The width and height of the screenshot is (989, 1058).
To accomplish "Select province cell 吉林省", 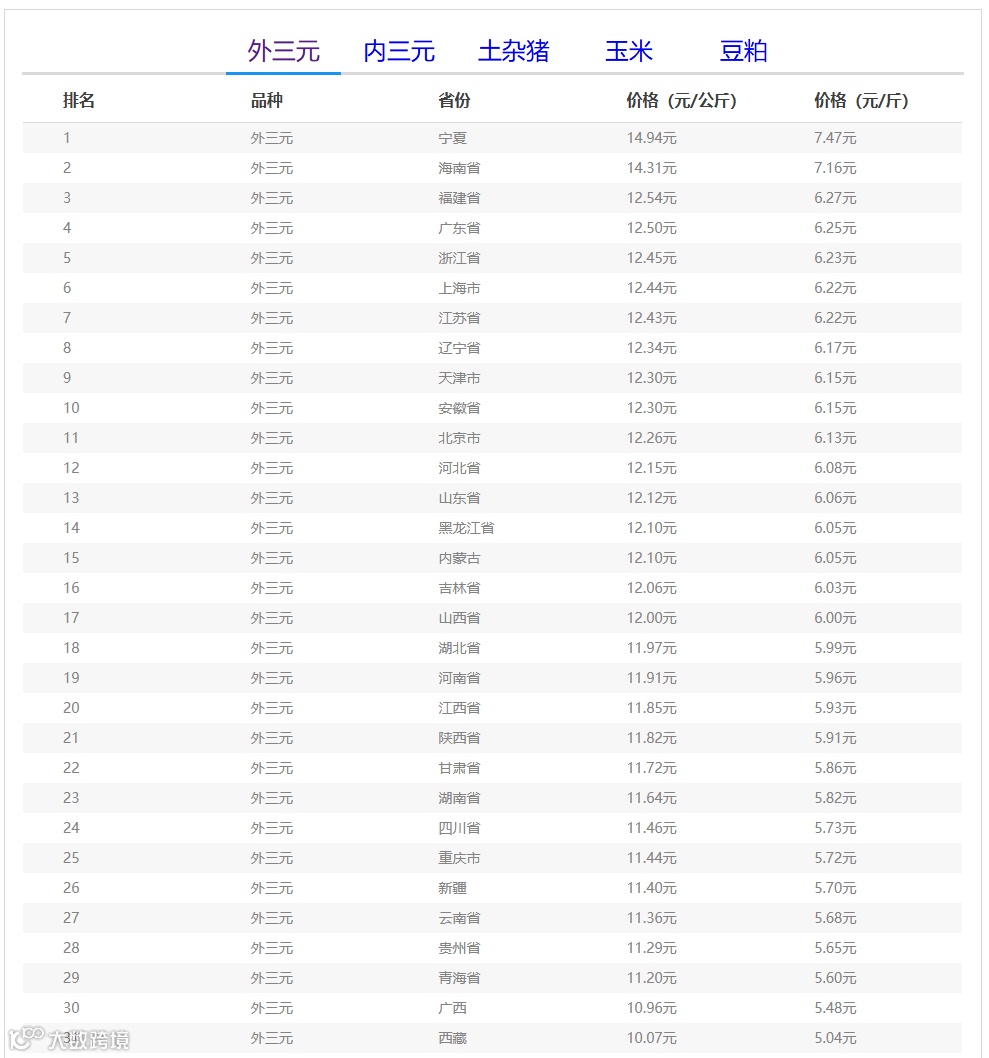I will 459,588.
